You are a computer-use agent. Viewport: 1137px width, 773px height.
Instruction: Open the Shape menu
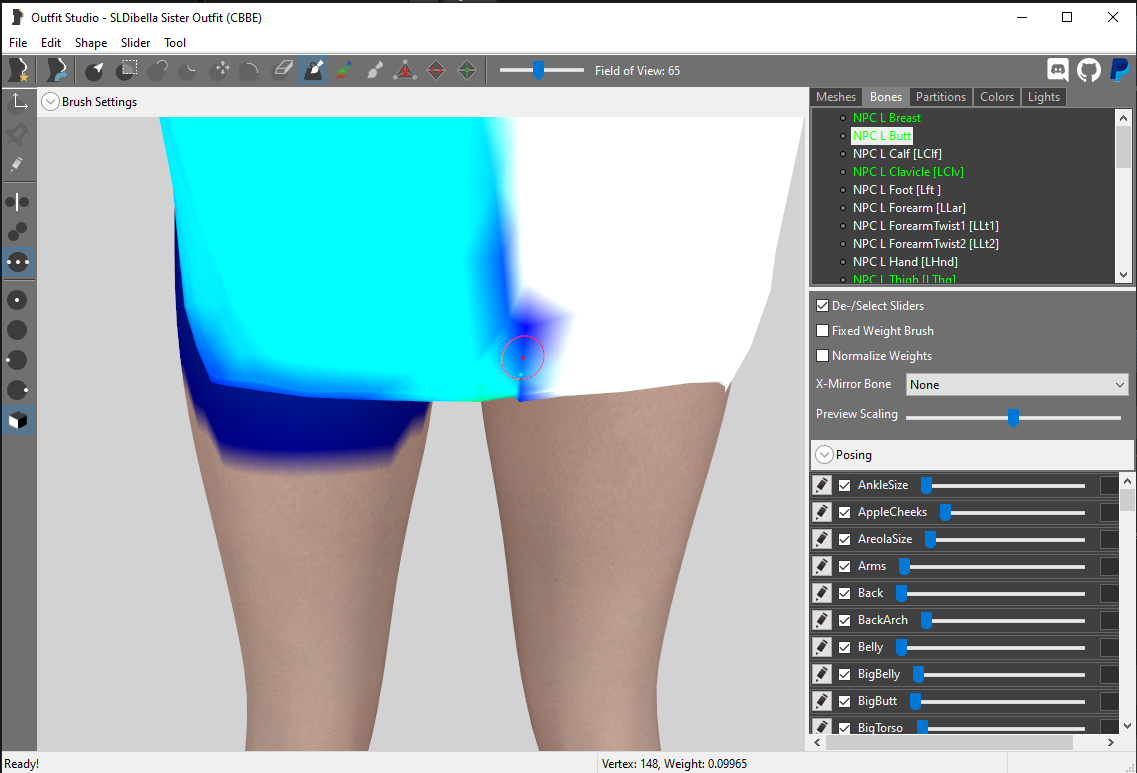click(91, 43)
